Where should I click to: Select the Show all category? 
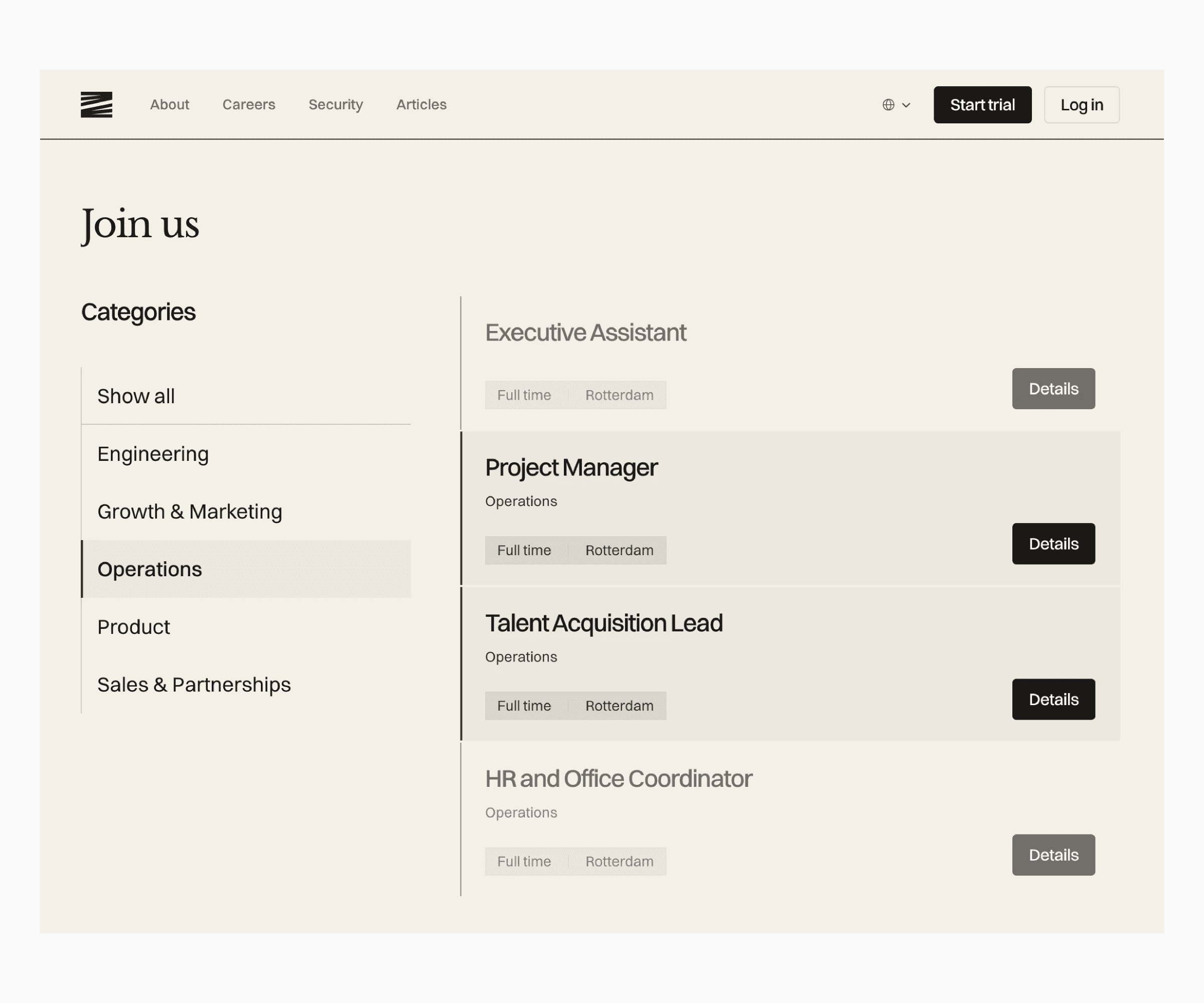coord(136,396)
